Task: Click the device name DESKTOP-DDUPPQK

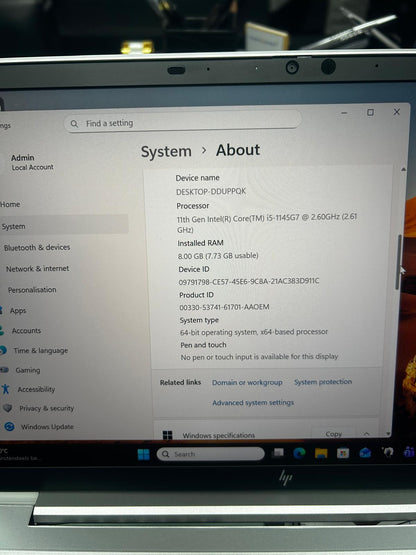Action: point(211,191)
